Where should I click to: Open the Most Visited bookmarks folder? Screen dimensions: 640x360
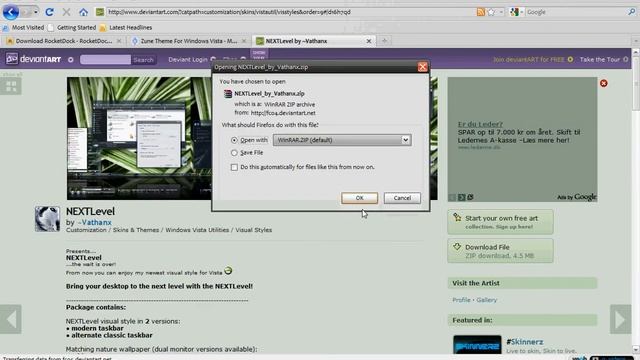click(x=23, y=27)
